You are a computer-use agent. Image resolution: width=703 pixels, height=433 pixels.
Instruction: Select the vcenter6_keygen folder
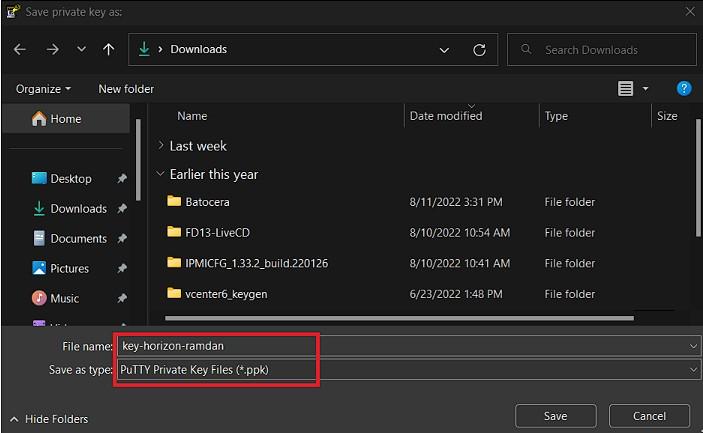[226, 294]
